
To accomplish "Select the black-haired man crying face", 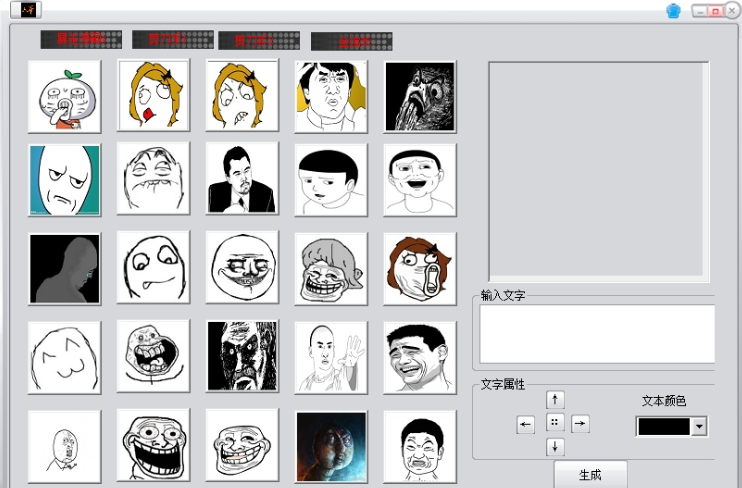I will tap(420, 447).
